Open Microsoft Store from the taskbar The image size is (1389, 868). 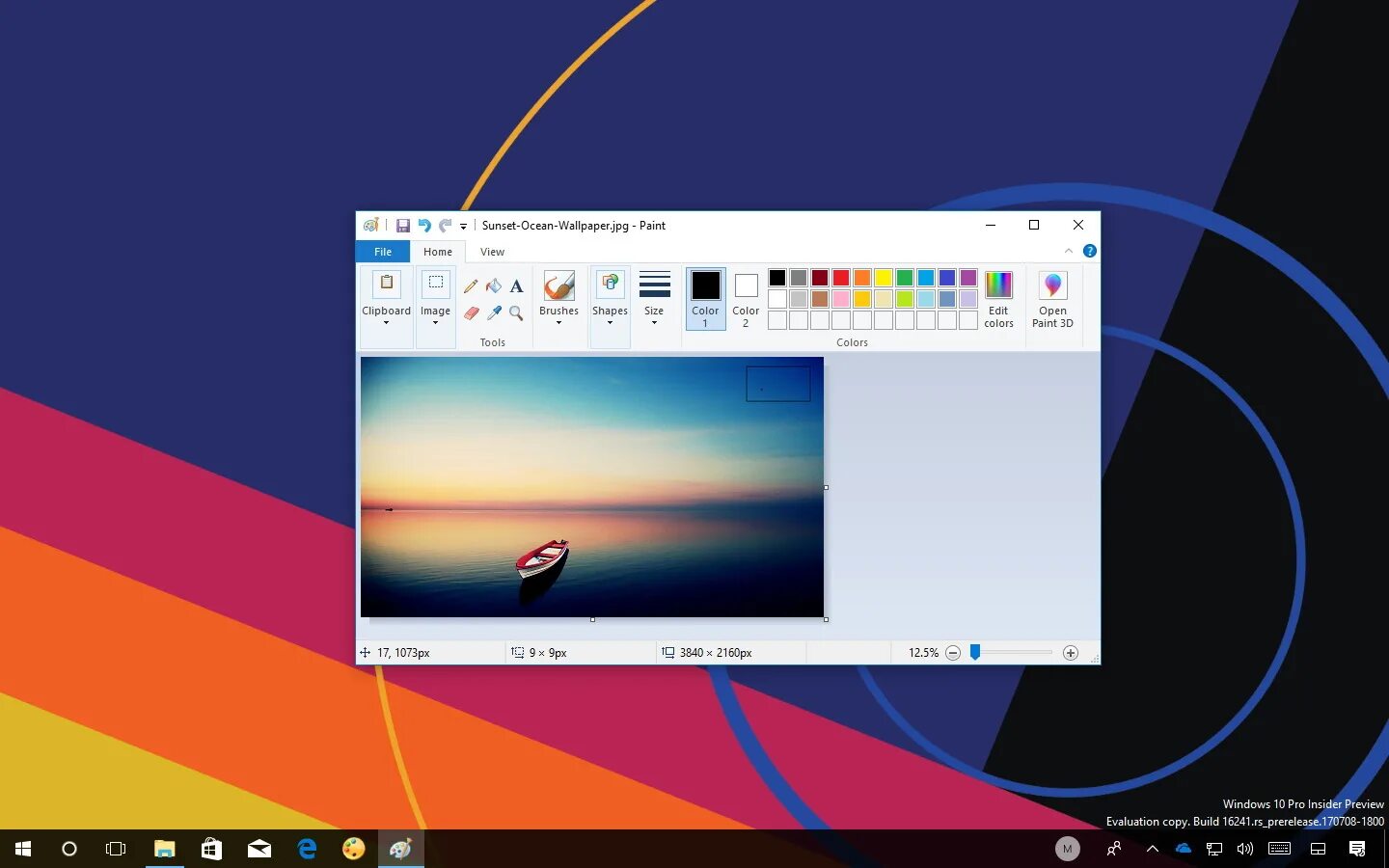pos(211,849)
